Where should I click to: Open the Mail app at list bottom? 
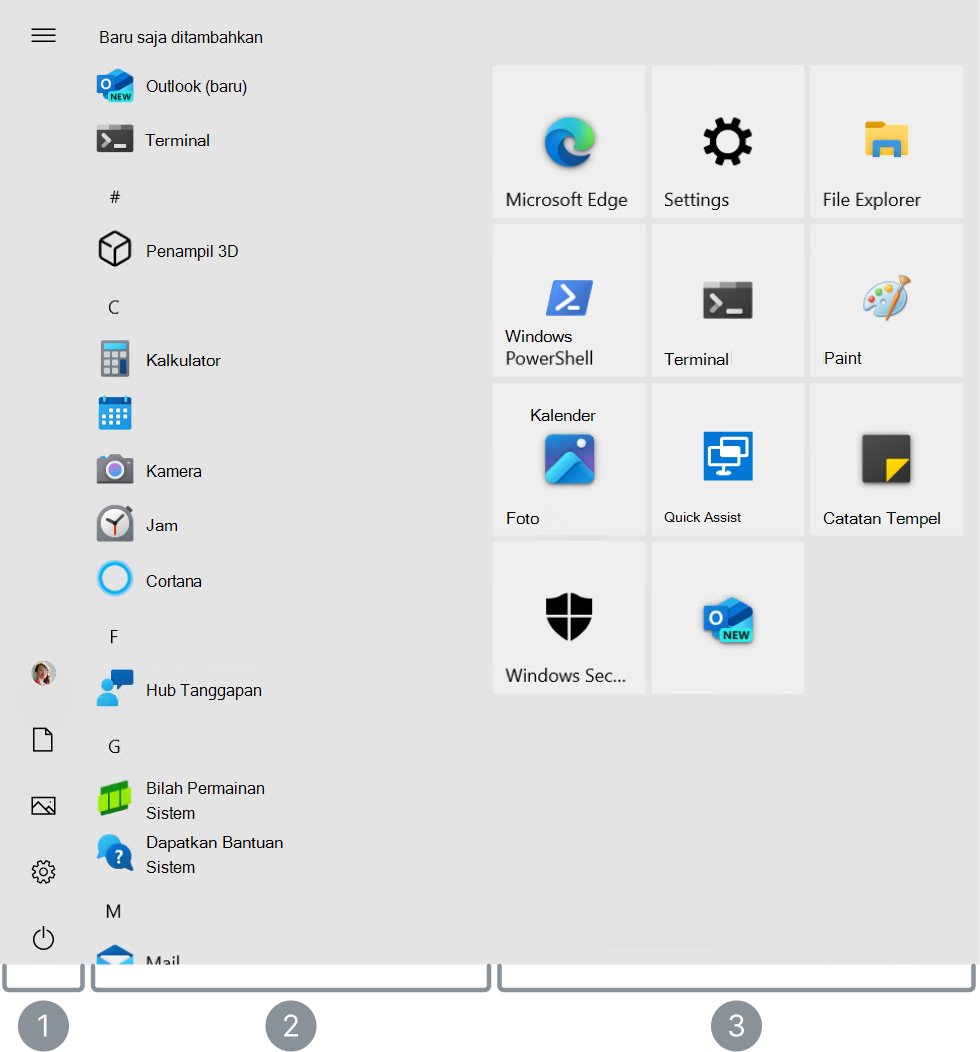coord(138,955)
